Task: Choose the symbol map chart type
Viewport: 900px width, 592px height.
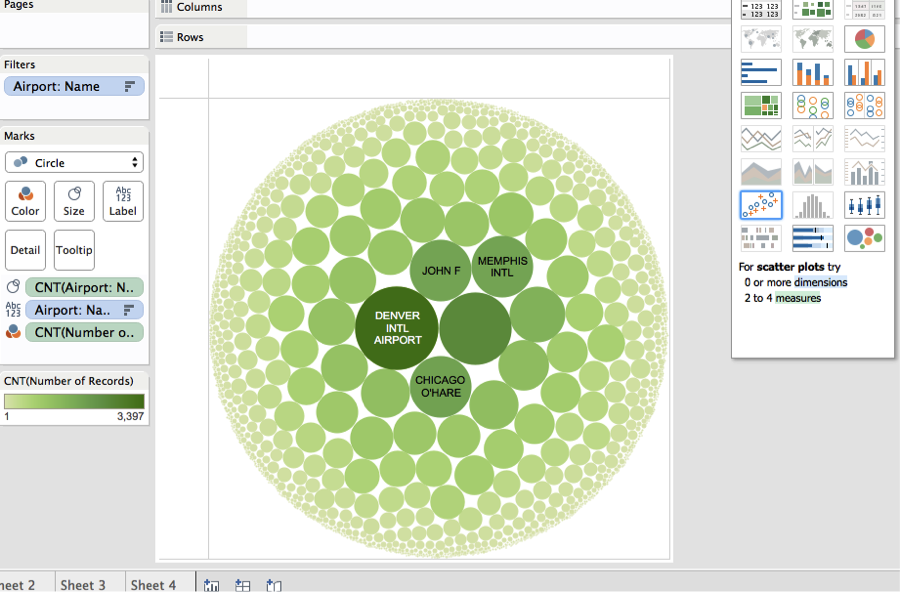Action: [761, 40]
